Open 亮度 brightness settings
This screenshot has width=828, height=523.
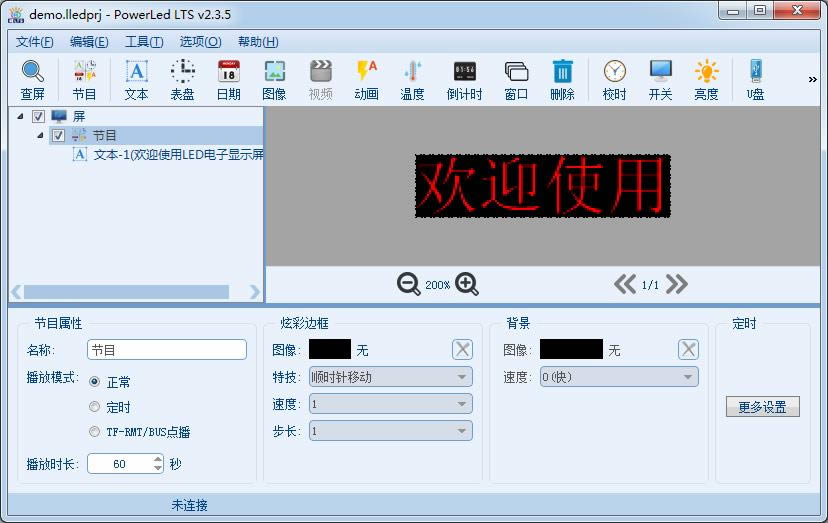[x=706, y=80]
